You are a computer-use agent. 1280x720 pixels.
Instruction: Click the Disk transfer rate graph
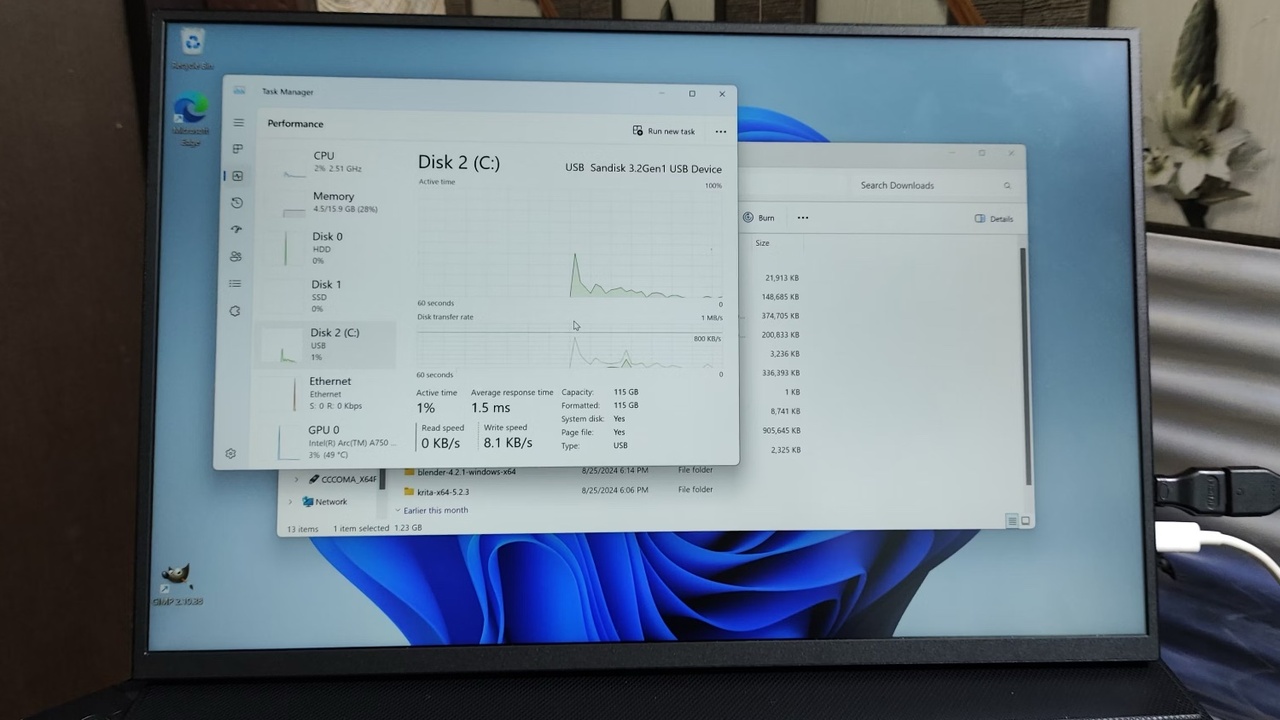point(569,347)
